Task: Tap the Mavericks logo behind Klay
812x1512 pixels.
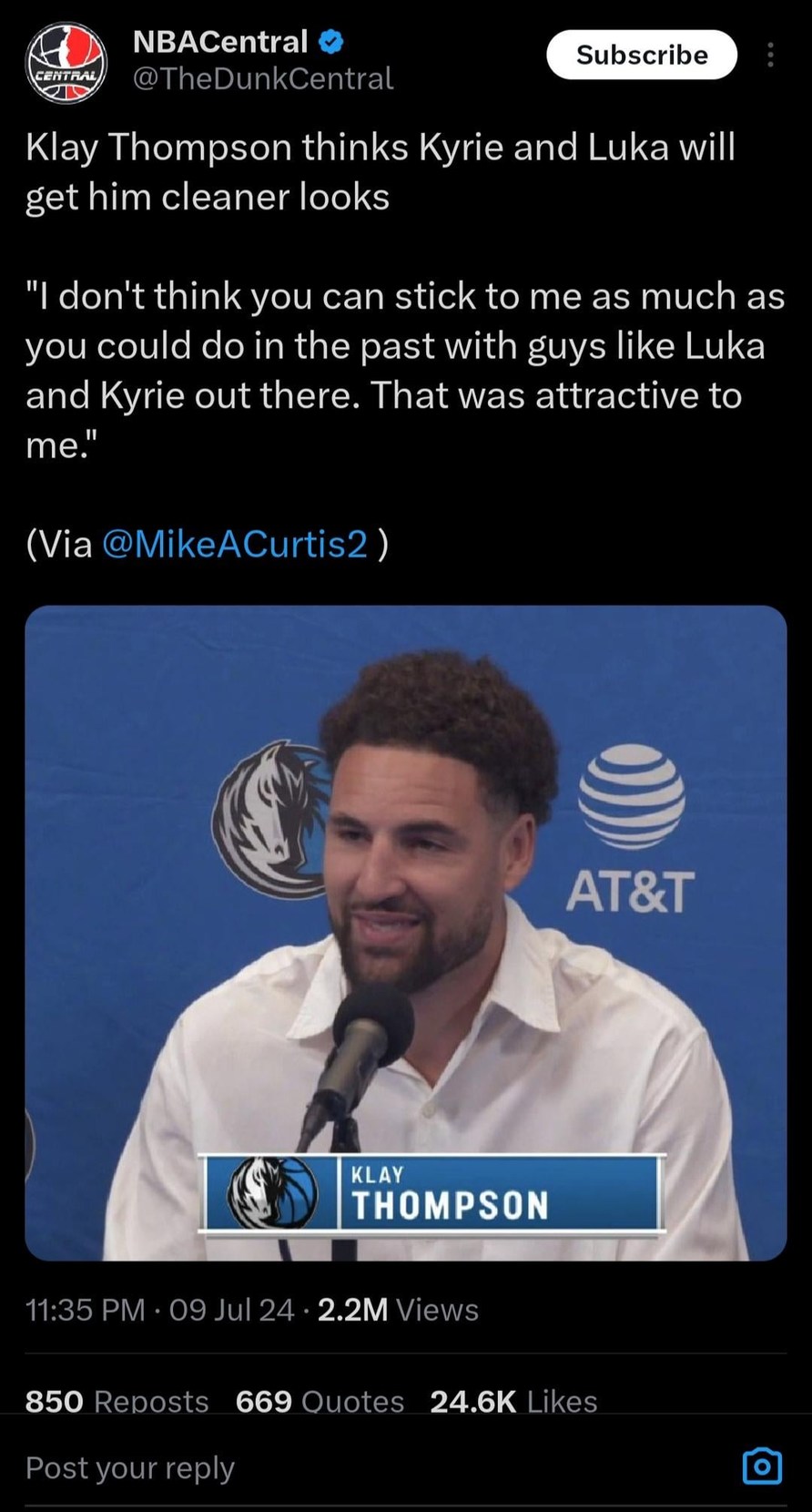Action: pyautogui.click(x=269, y=820)
